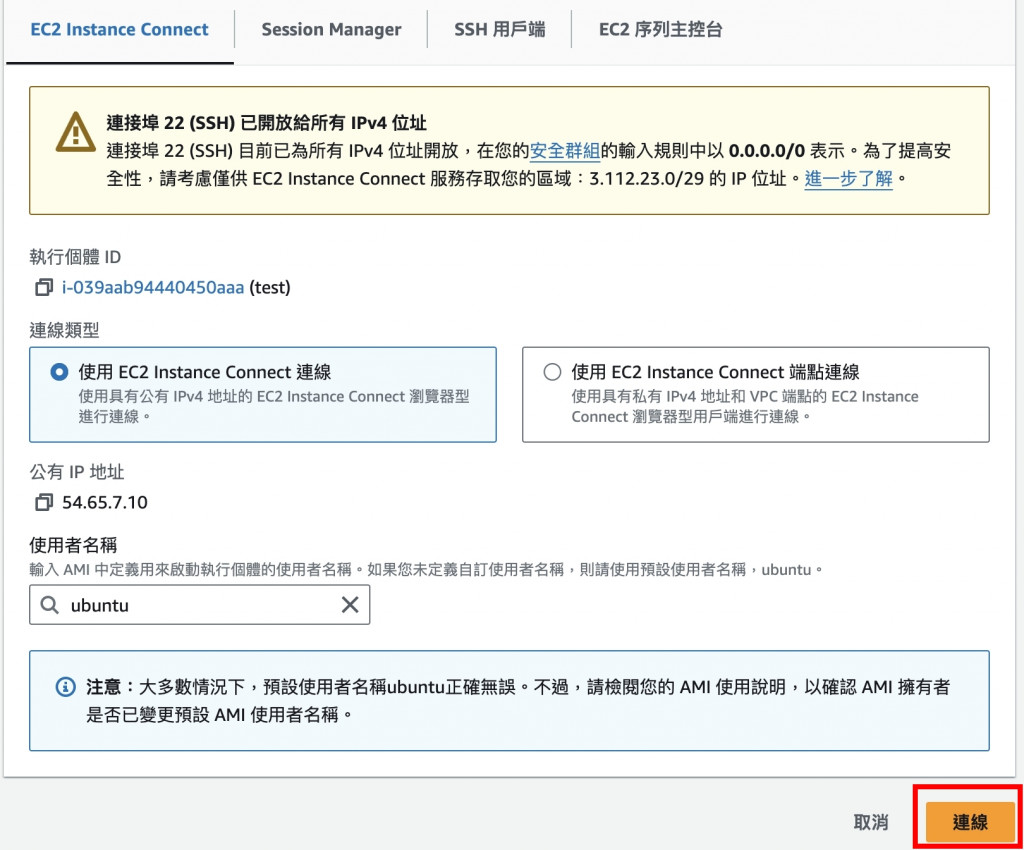
Task: Switch to the EC2 Instance Connect tab
Action: coord(120,30)
